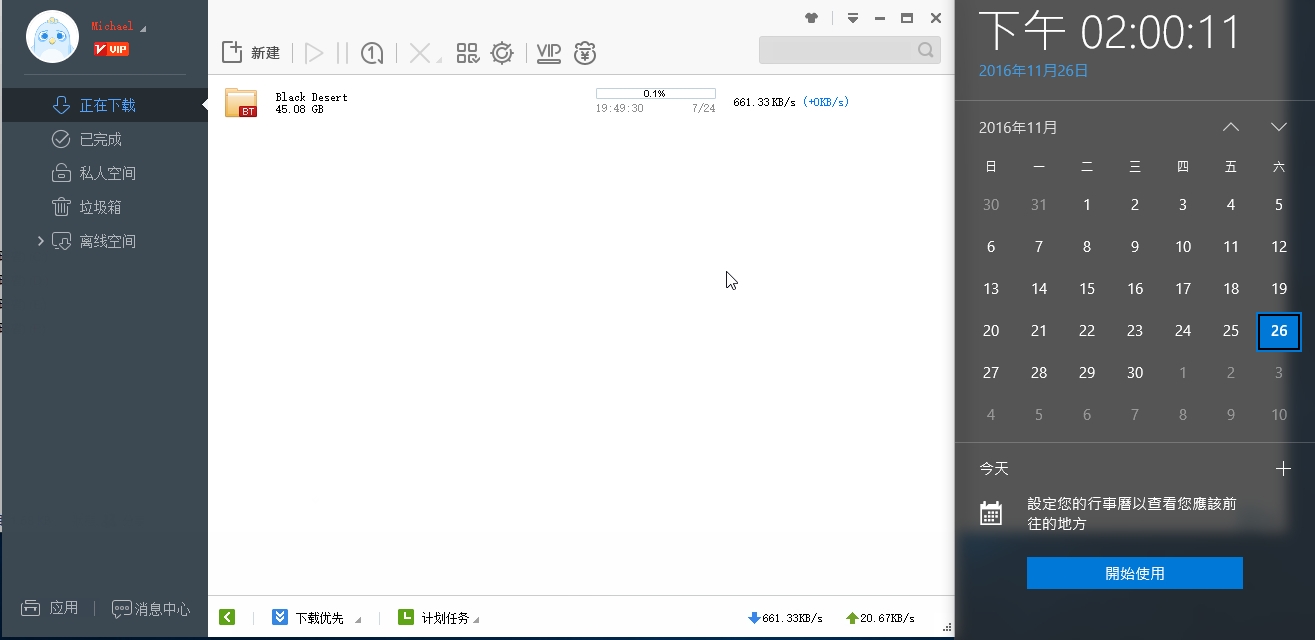
Task: Select greyed date 31 in calendar
Action: pos(1039,205)
